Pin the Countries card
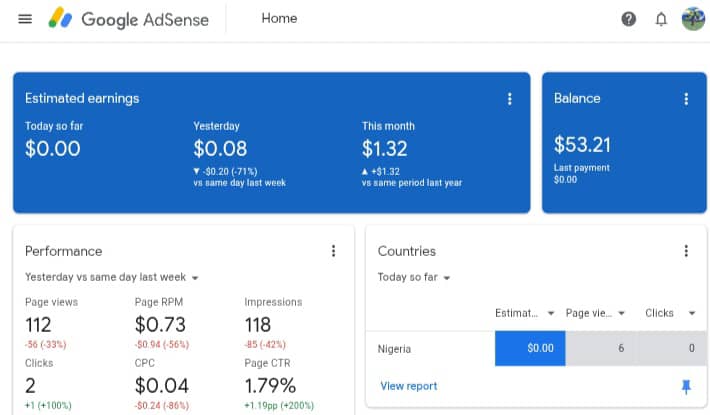 pyautogui.click(x=686, y=386)
